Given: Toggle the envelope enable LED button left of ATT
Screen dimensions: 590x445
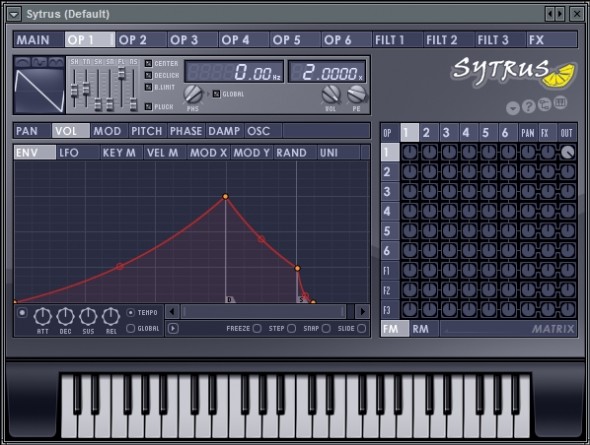Looking at the screenshot, I should point(22,313).
